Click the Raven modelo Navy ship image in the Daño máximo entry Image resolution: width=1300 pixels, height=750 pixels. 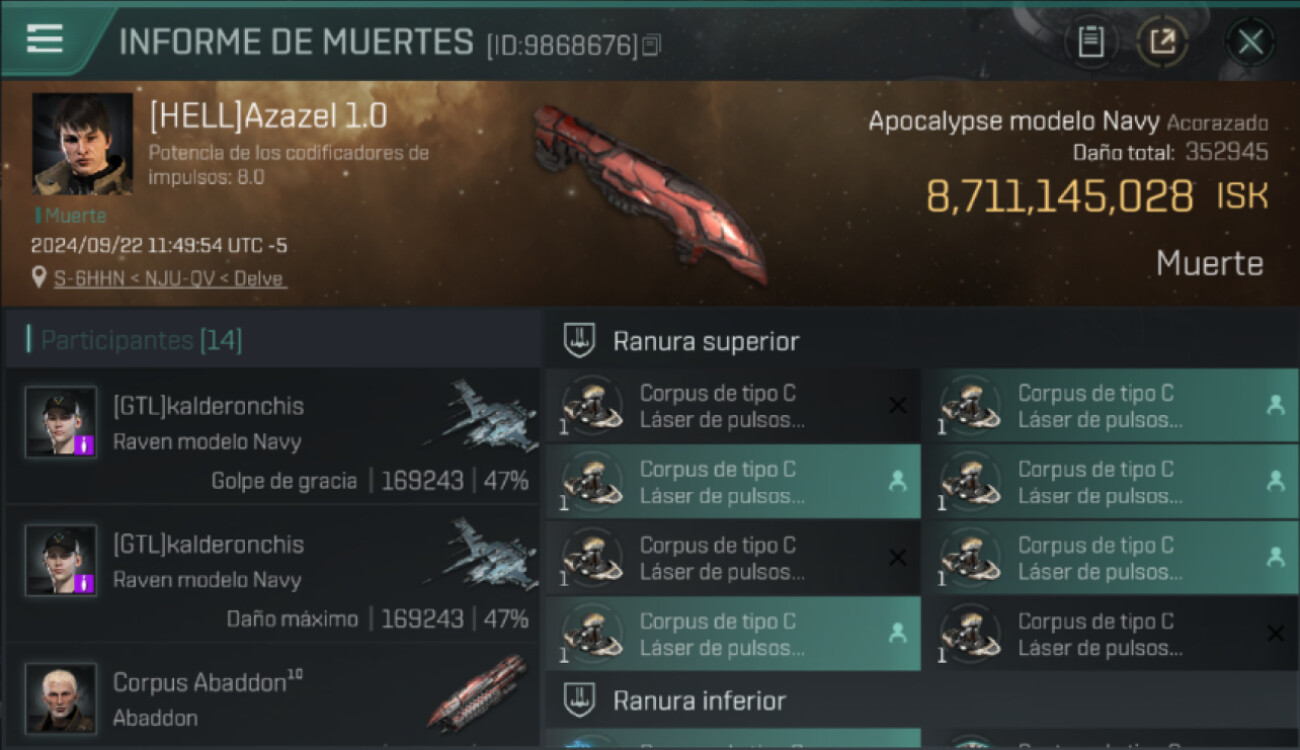(483, 556)
